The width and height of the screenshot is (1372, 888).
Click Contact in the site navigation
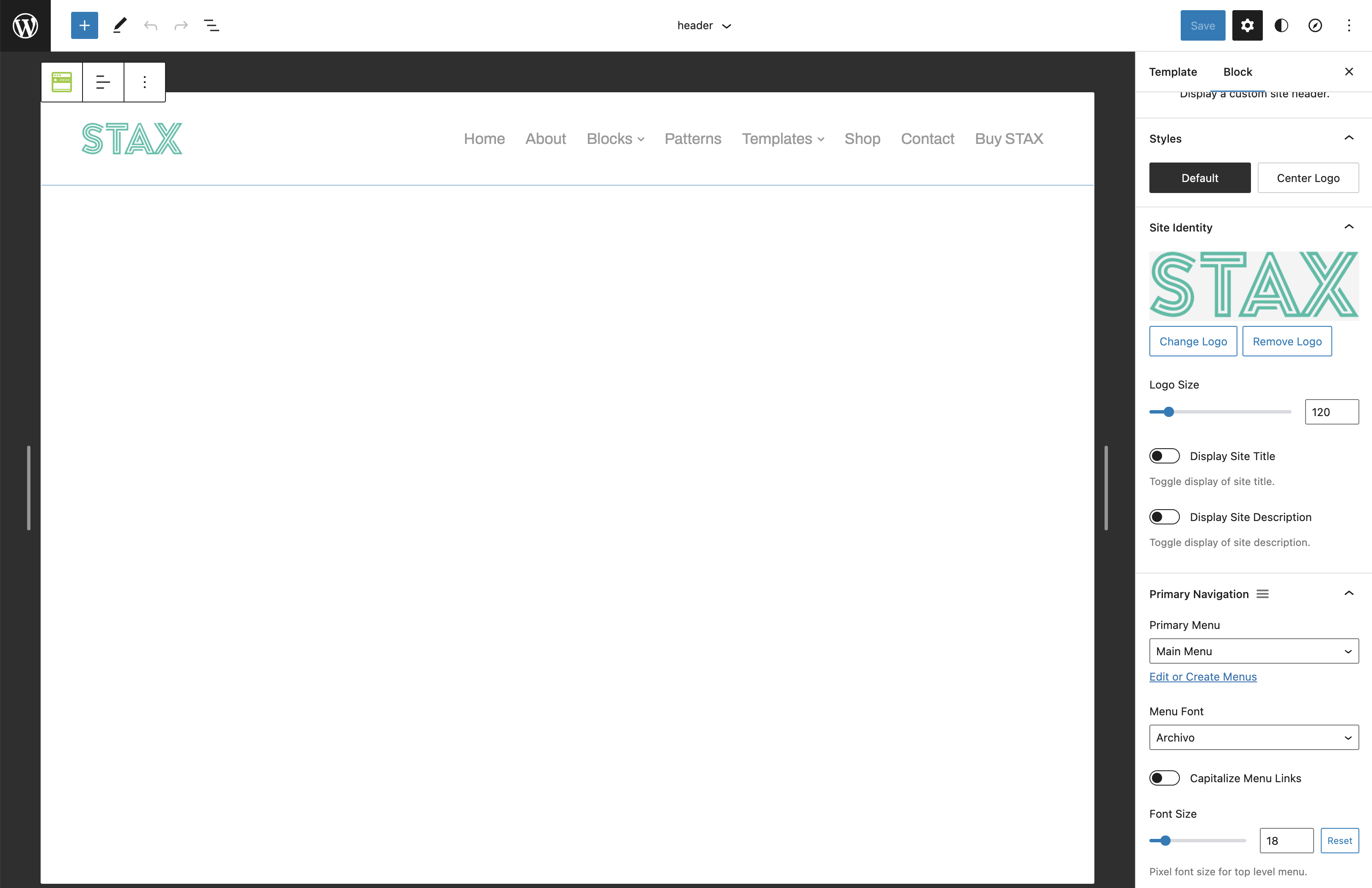click(928, 139)
